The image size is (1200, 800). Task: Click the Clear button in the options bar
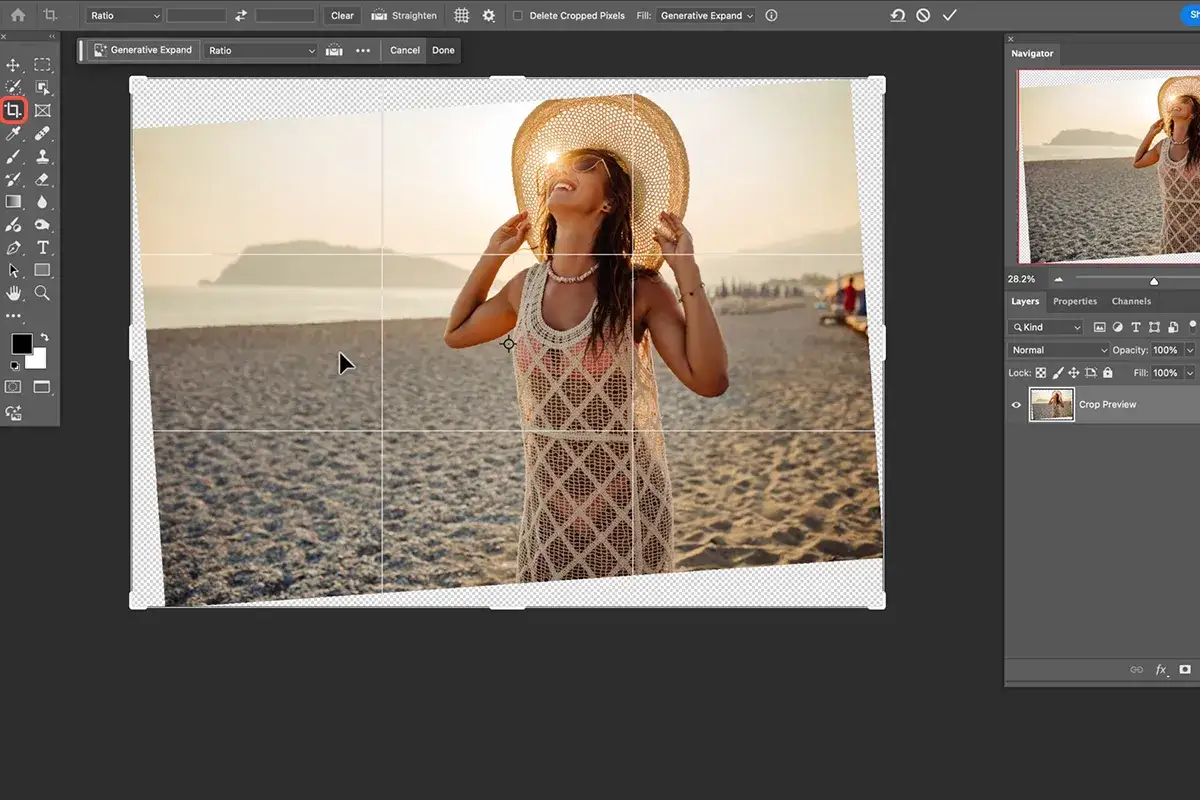click(x=341, y=15)
